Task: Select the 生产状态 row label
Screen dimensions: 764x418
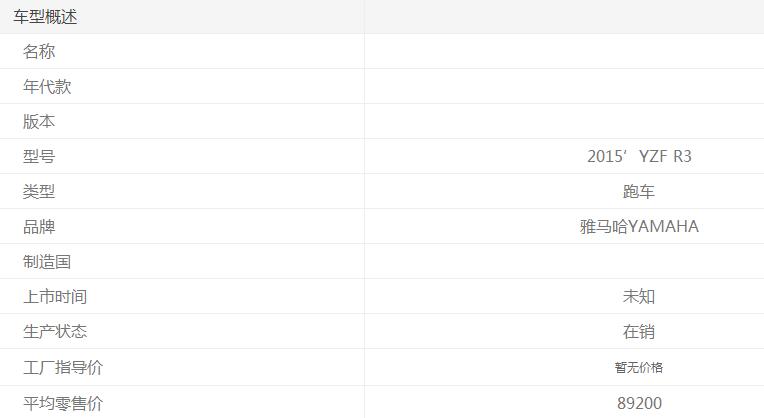Action: click(x=55, y=332)
